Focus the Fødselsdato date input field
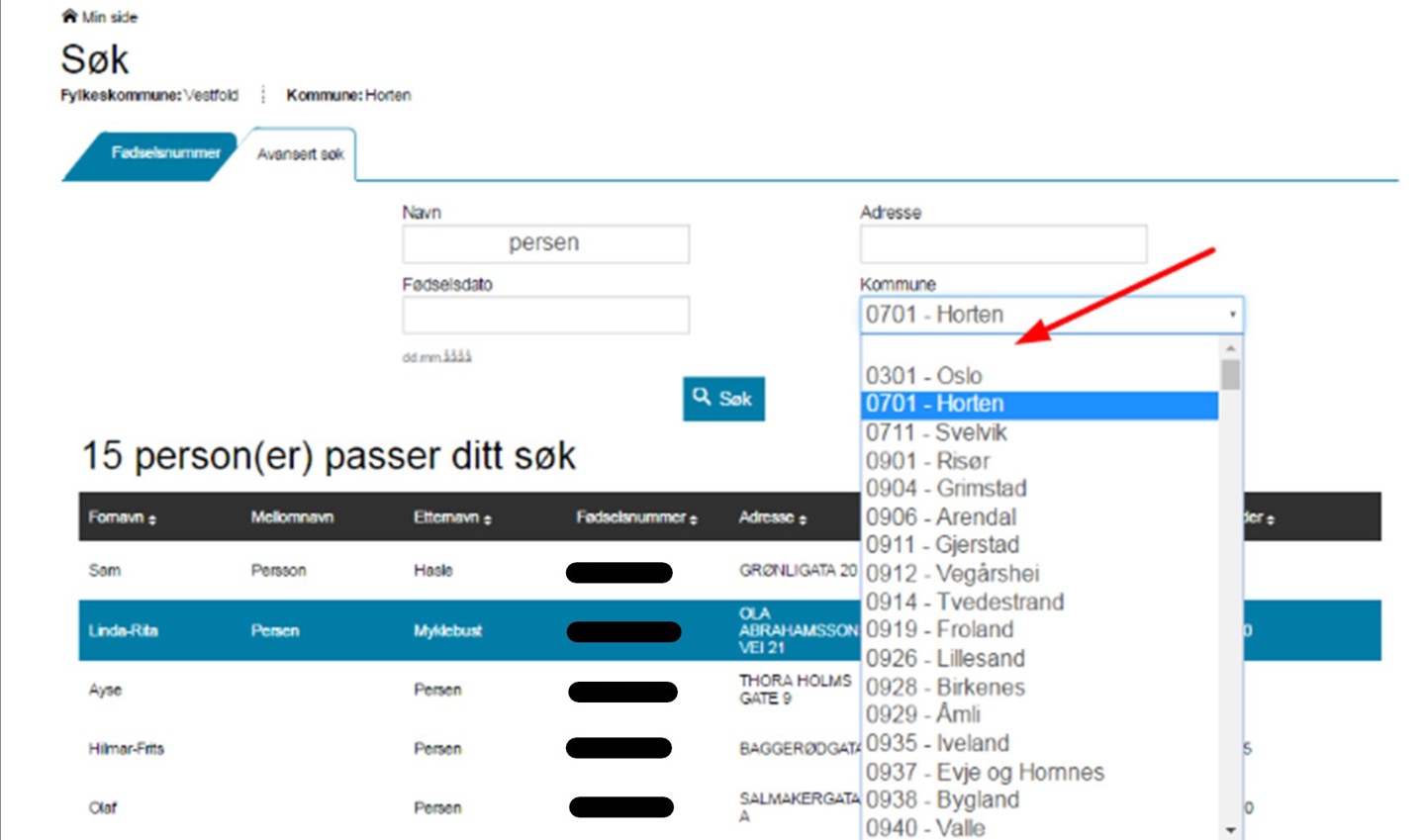Viewport: 1425px width, 840px height. (x=545, y=316)
